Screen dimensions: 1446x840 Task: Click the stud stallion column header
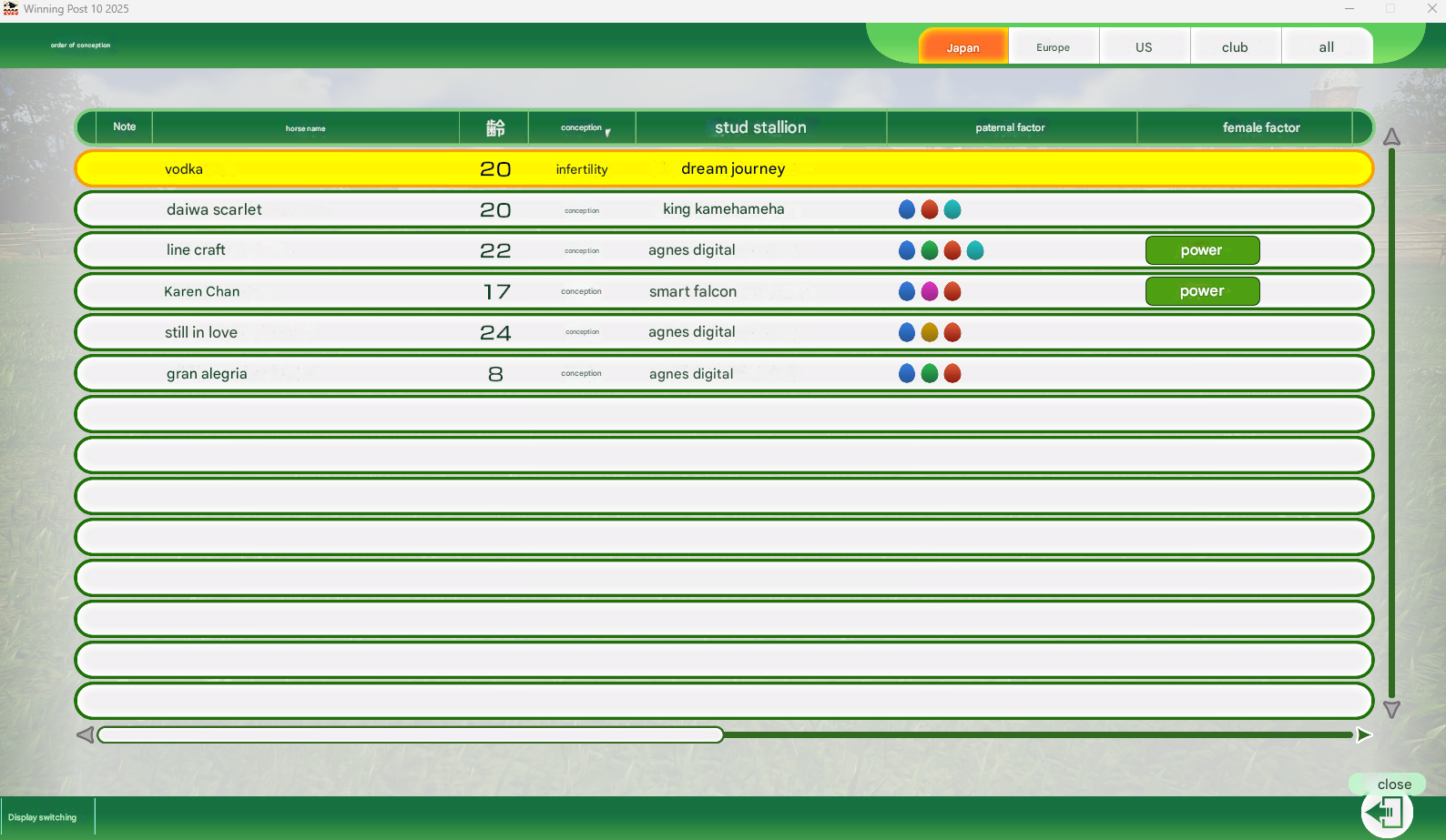pyautogui.click(x=761, y=127)
